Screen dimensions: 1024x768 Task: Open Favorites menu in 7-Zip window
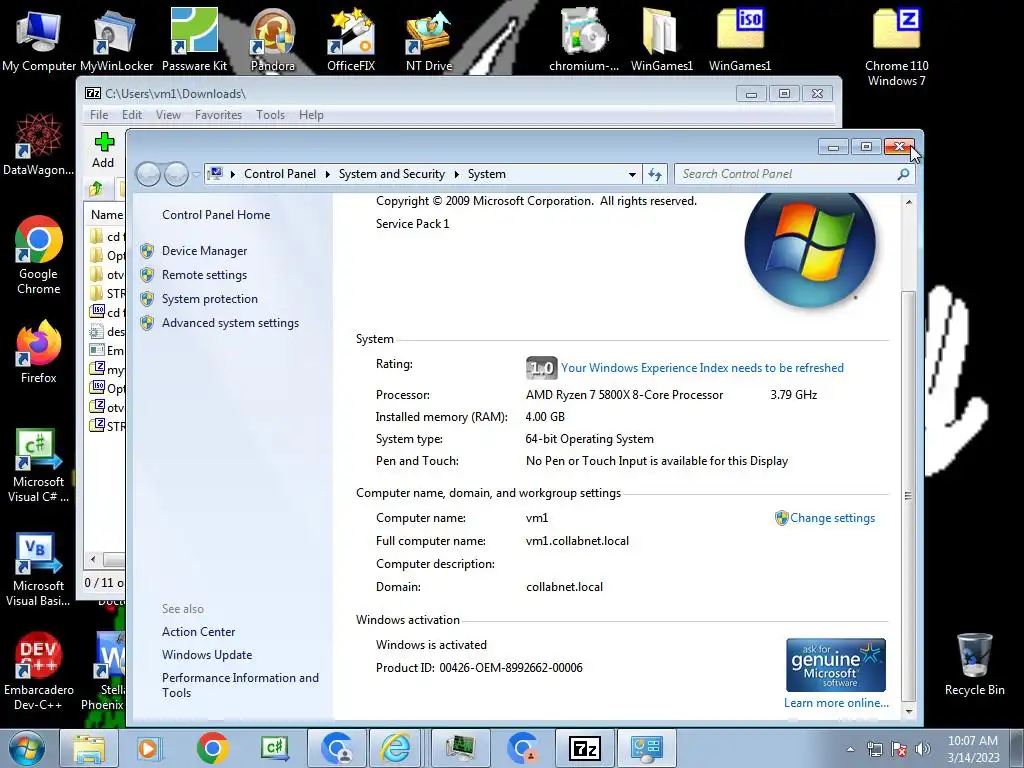click(218, 115)
